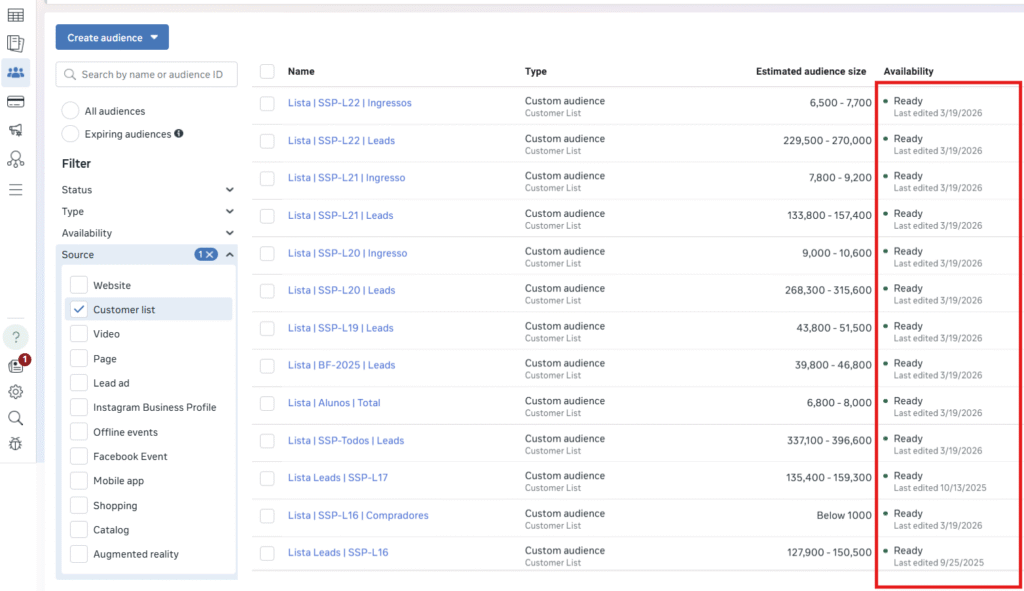Select the Audiences people icon in sidebar

[15, 71]
